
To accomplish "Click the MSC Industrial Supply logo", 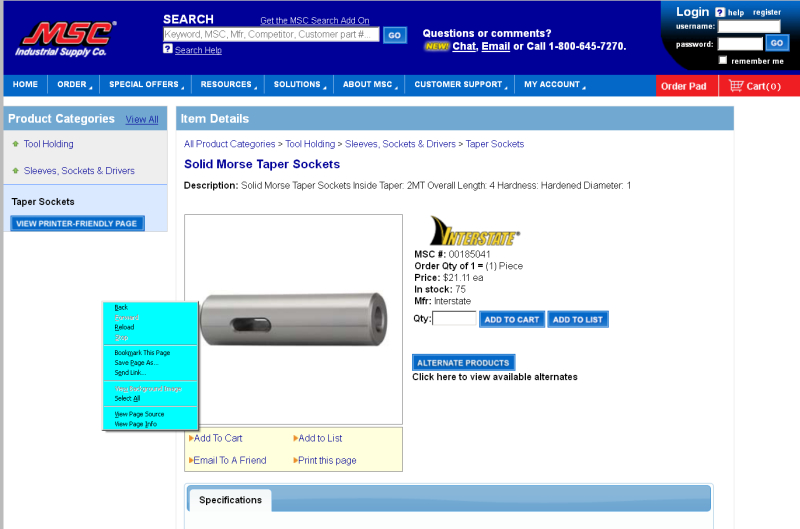I will coord(65,39).
